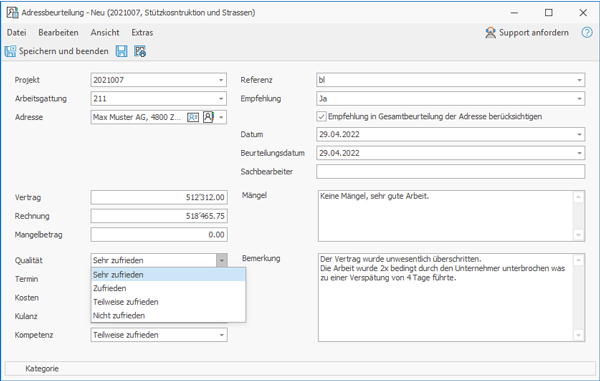
Task: Click Speichern und beenden button text
Action: coord(64,51)
